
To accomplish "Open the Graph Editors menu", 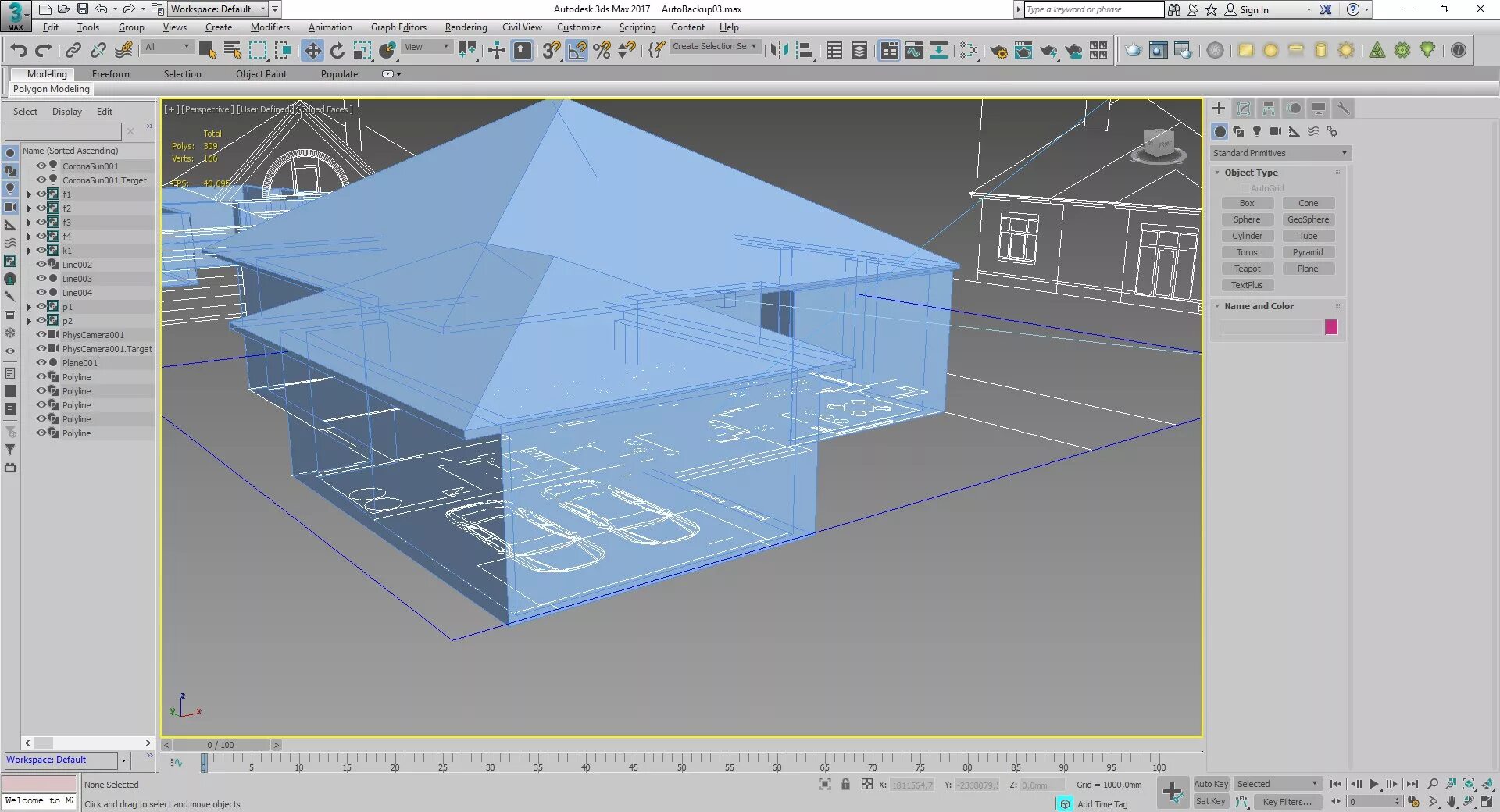I will pyautogui.click(x=398, y=27).
